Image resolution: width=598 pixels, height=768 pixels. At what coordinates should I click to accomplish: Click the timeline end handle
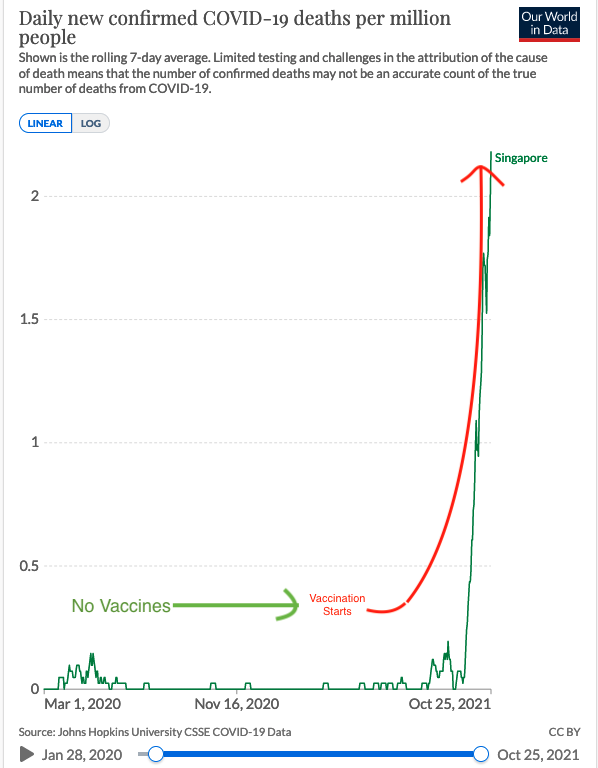481,754
